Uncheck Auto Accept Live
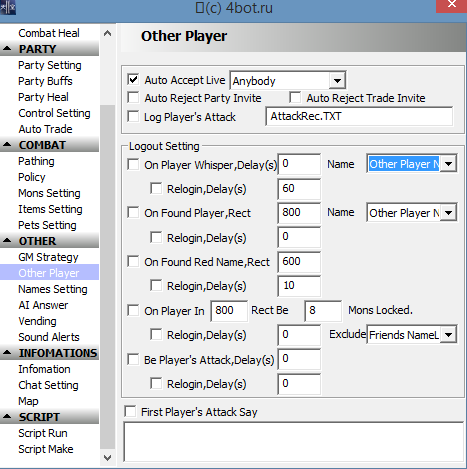467x469 pixels. pyautogui.click(x=133, y=80)
